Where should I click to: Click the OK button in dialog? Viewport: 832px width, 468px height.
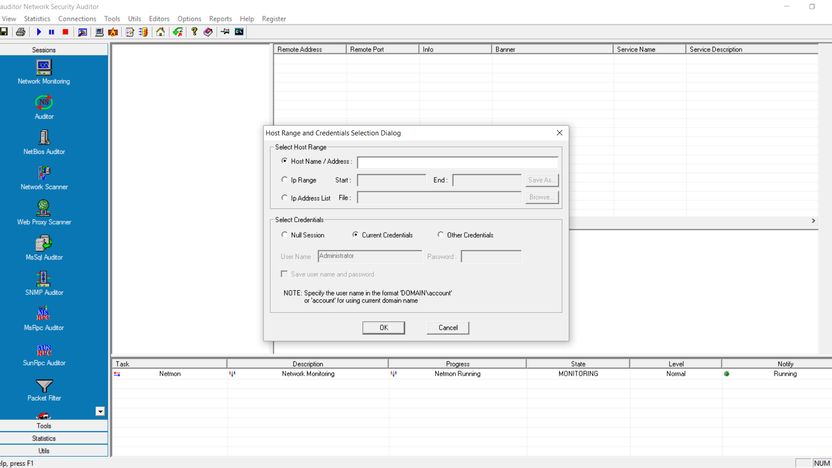[384, 328]
